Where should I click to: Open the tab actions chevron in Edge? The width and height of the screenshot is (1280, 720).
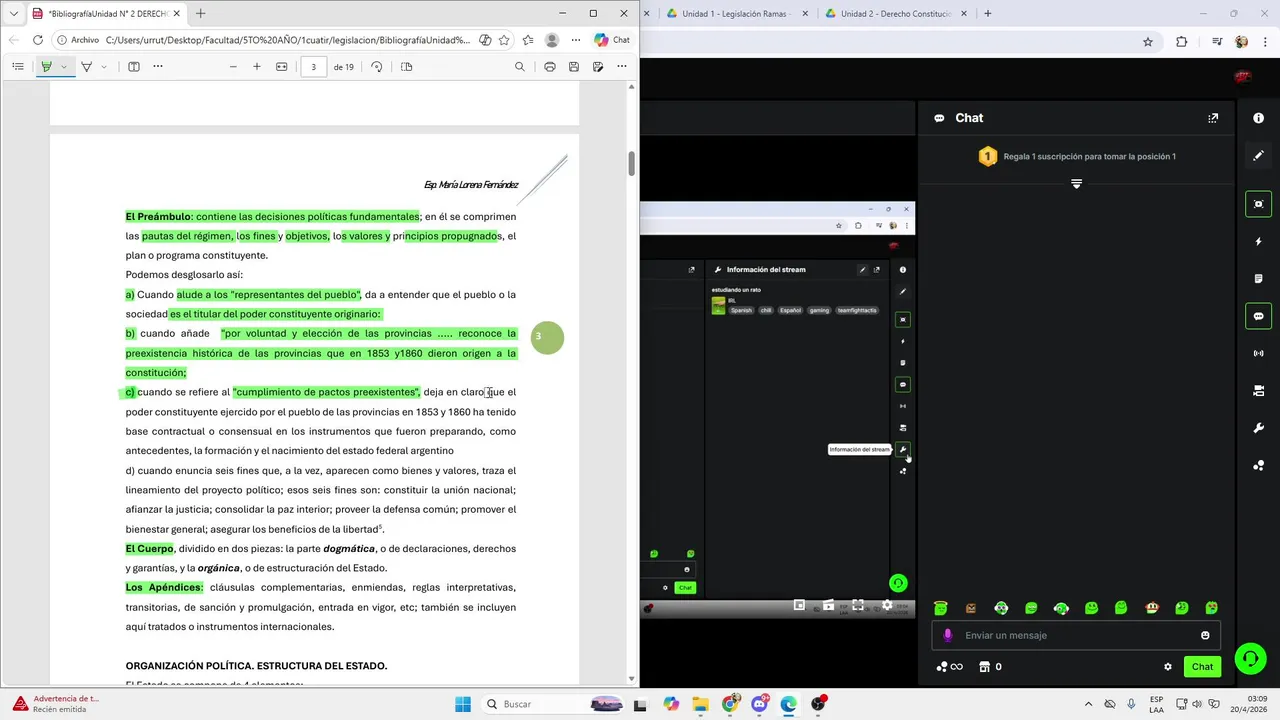pos(13,14)
